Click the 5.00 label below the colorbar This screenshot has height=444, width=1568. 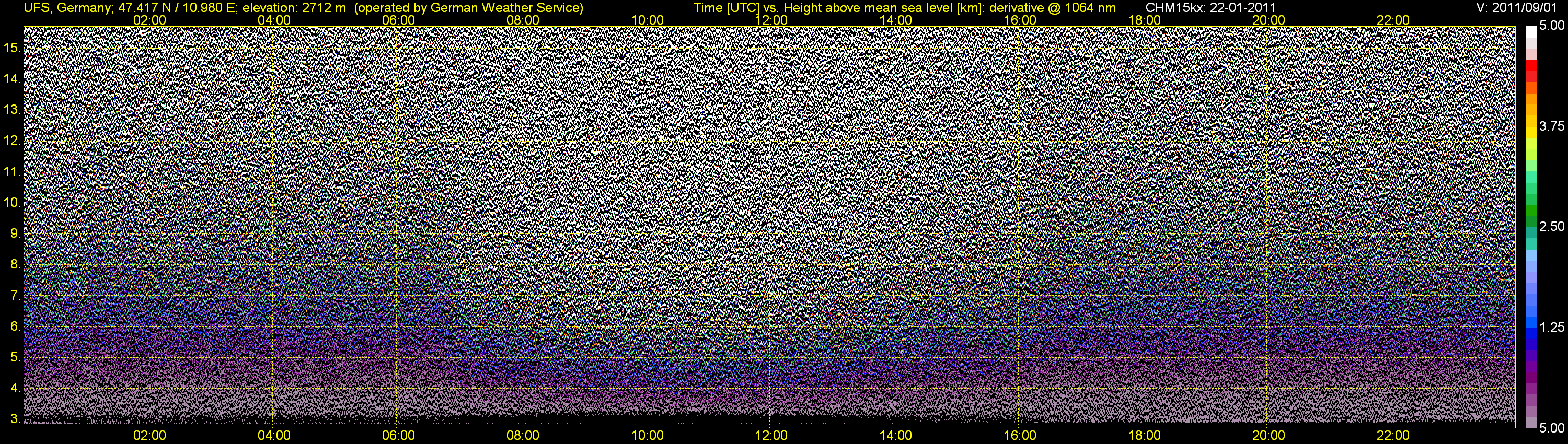(x=1552, y=429)
